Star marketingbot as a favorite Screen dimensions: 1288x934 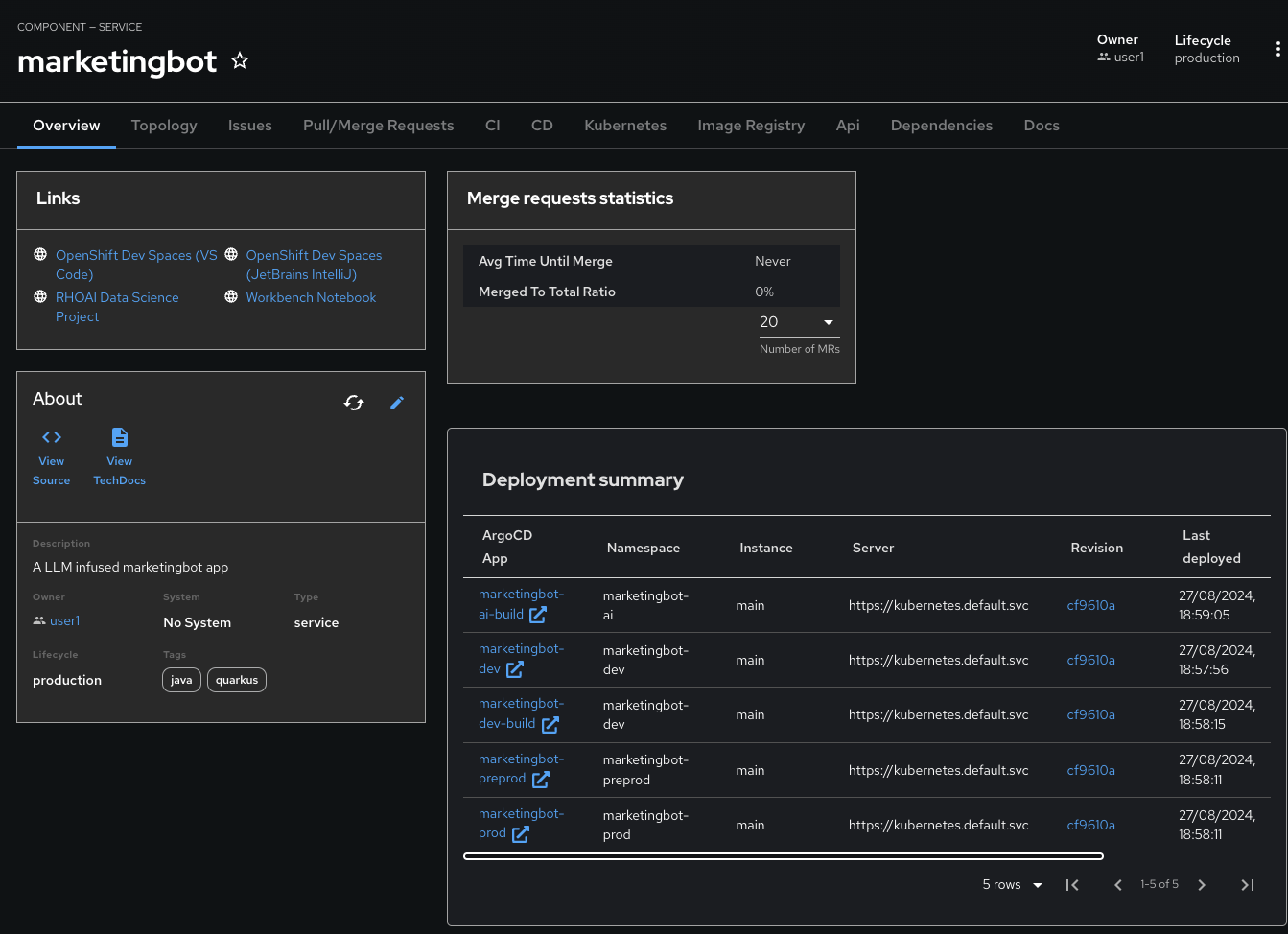[x=240, y=61]
